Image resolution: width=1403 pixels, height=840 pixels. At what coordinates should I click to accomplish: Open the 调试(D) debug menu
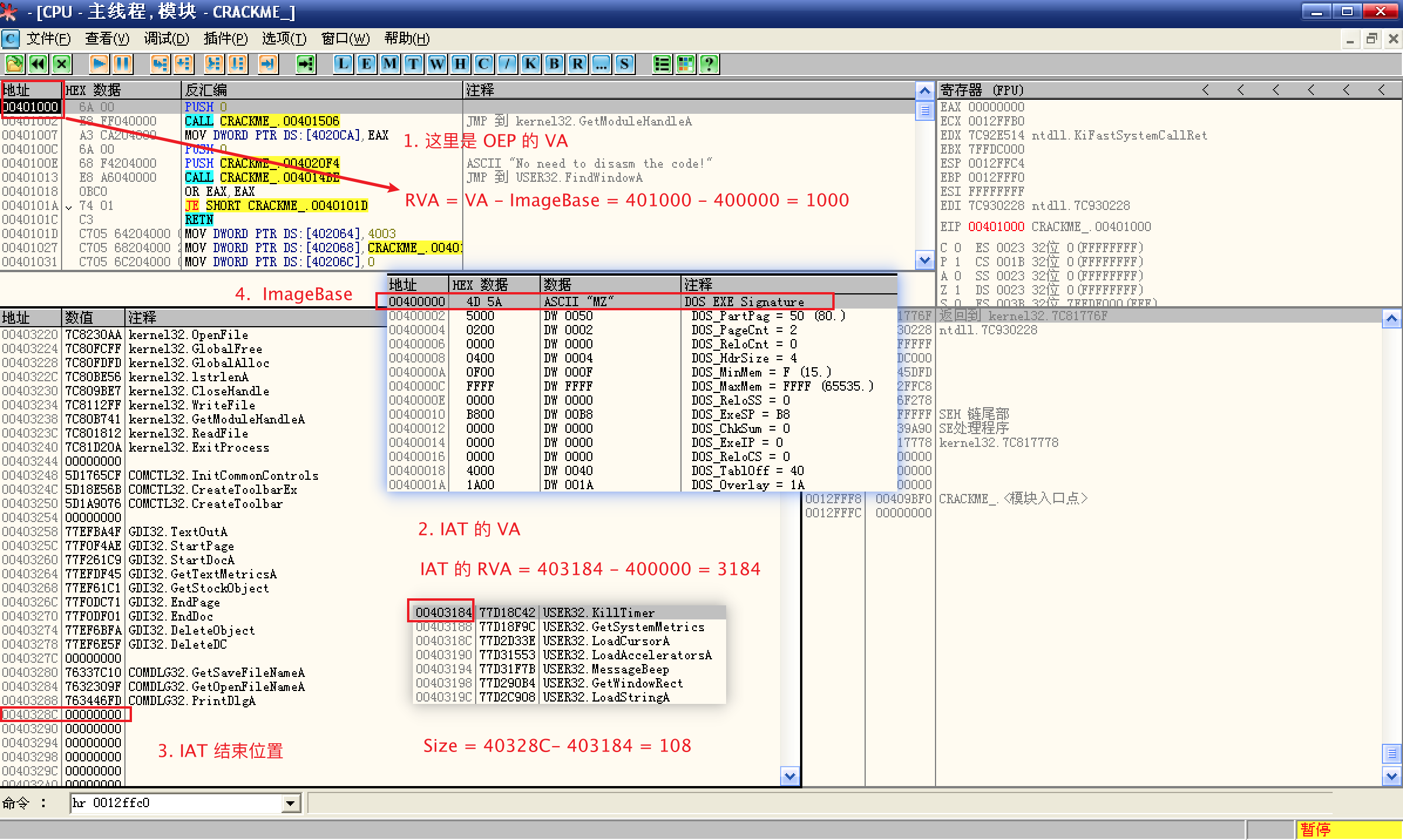pyautogui.click(x=167, y=39)
